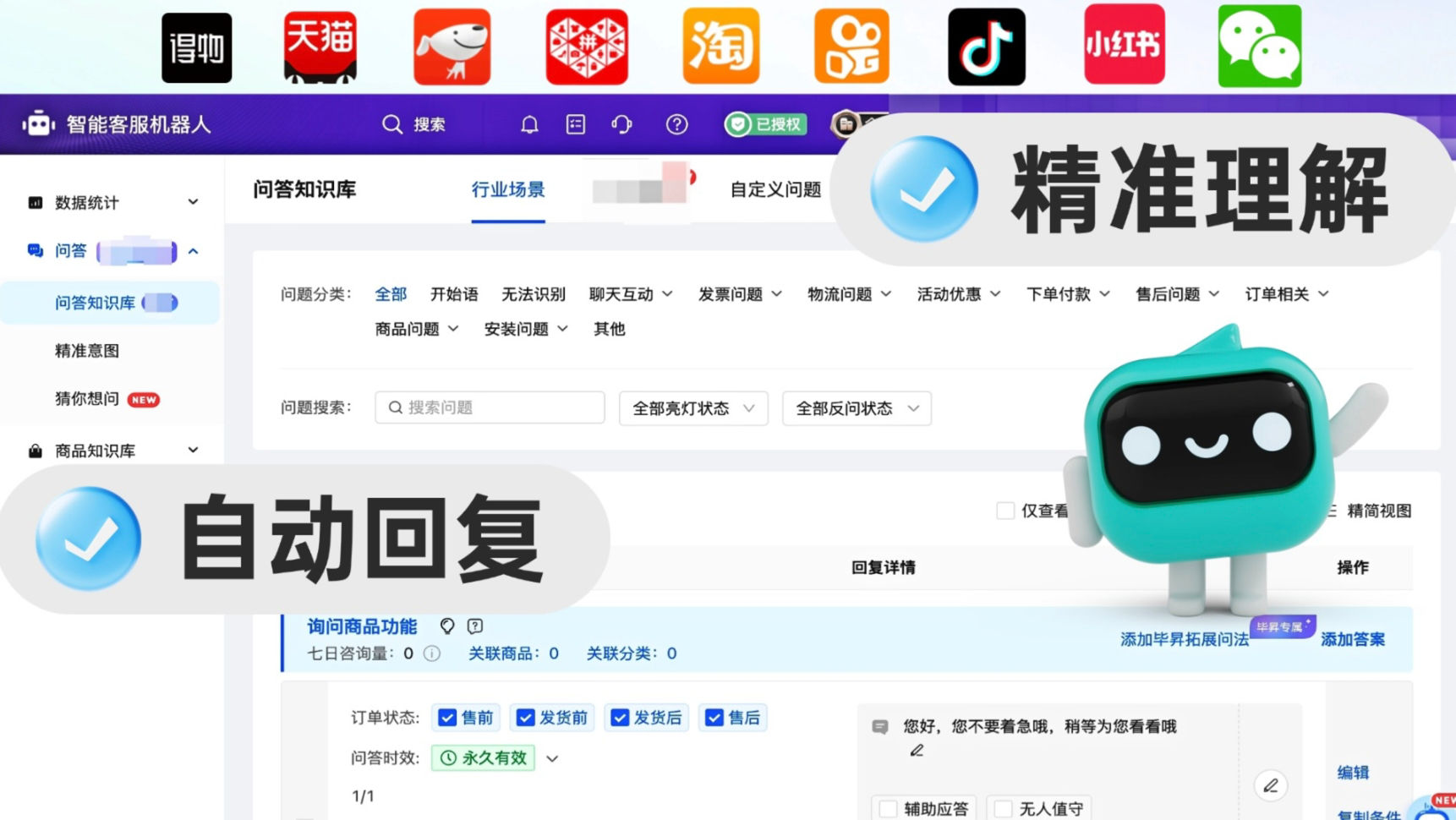Open the help question mark icon

coord(676,125)
